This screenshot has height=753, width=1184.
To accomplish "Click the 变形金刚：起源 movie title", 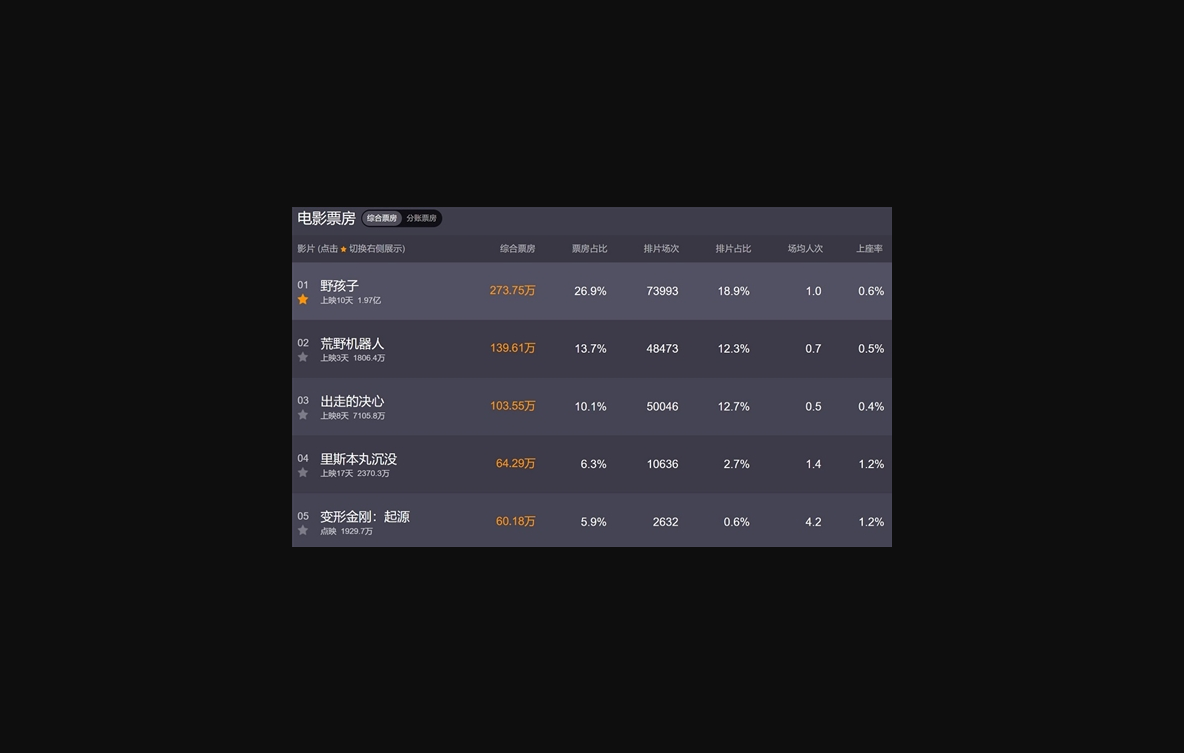I will (365, 517).
